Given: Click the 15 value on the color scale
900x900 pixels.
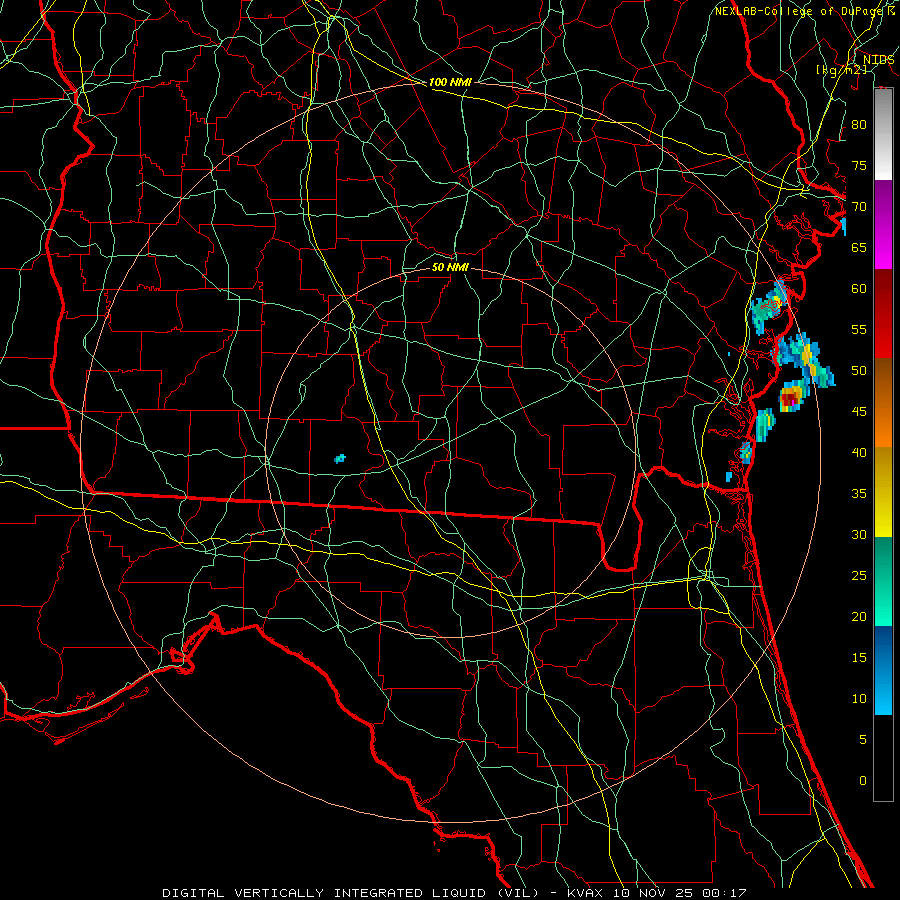Looking at the screenshot, I should [859, 658].
